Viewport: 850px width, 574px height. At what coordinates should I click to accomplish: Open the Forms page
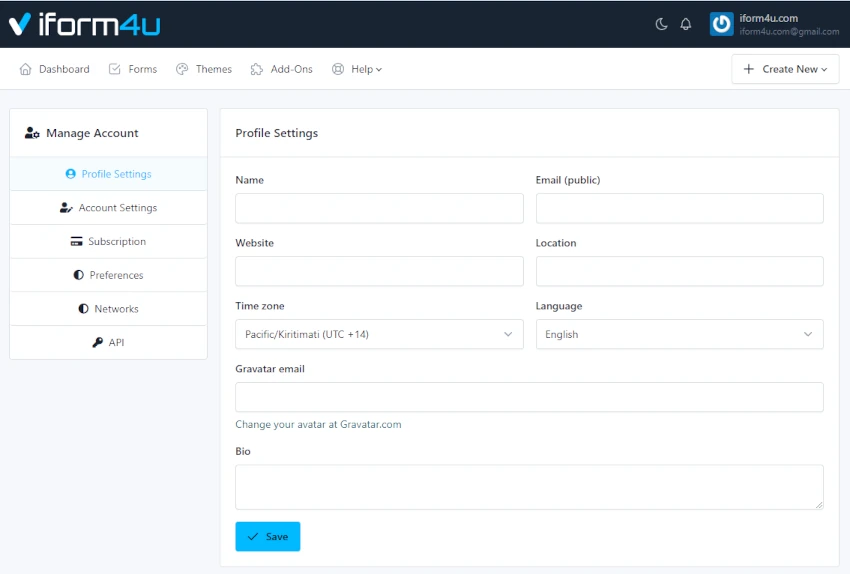[133, 69]
